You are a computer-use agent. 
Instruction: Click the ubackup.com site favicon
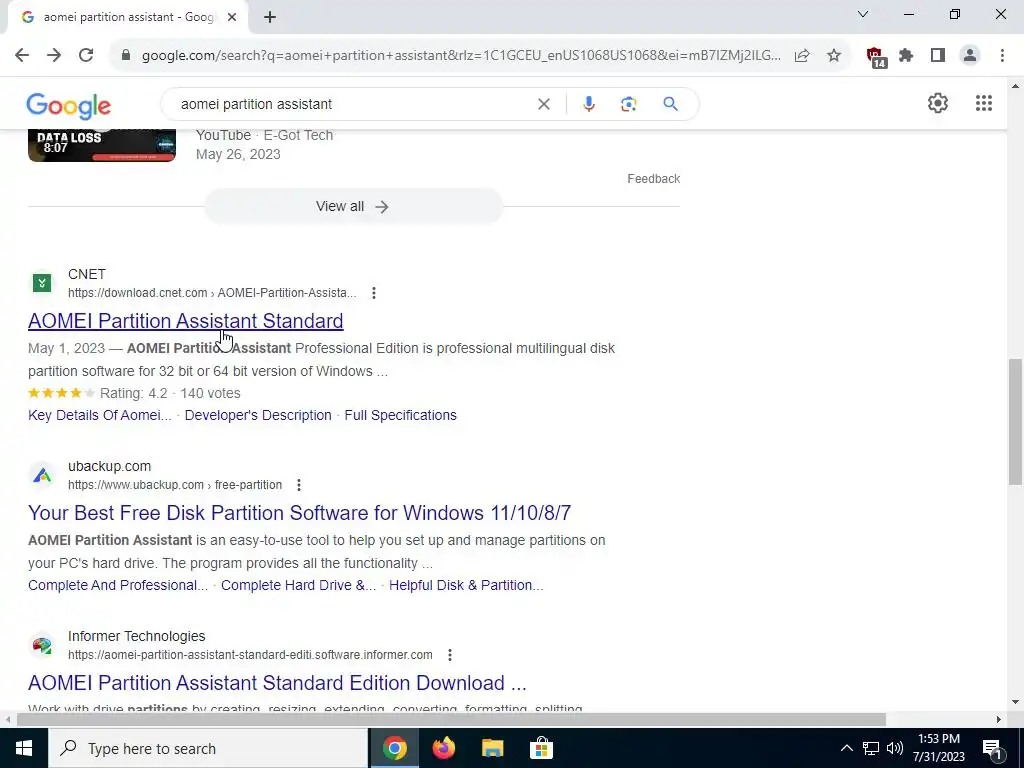[x=42, y=475]
